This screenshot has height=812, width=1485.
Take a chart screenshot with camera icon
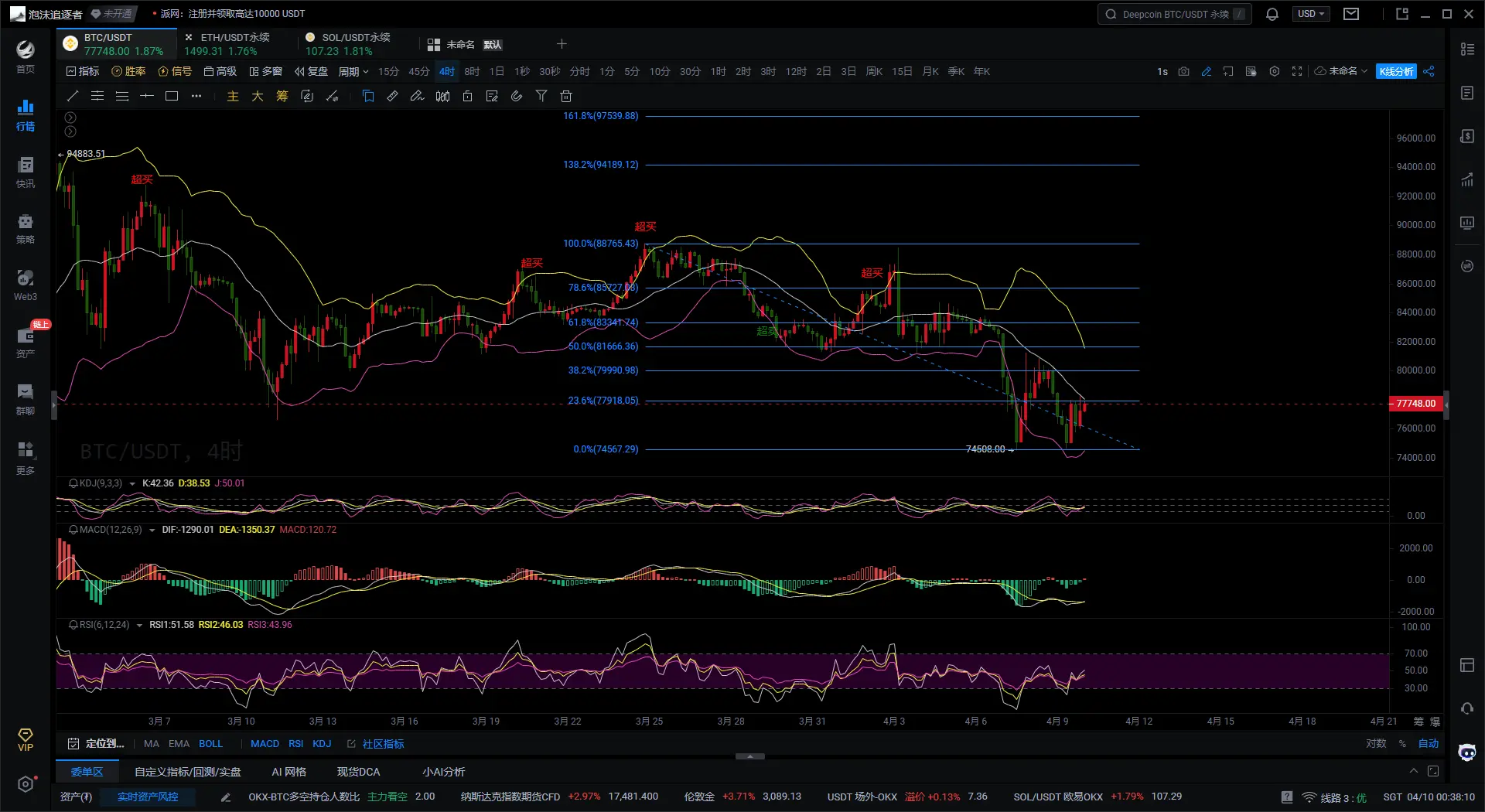click(1183, 71)
